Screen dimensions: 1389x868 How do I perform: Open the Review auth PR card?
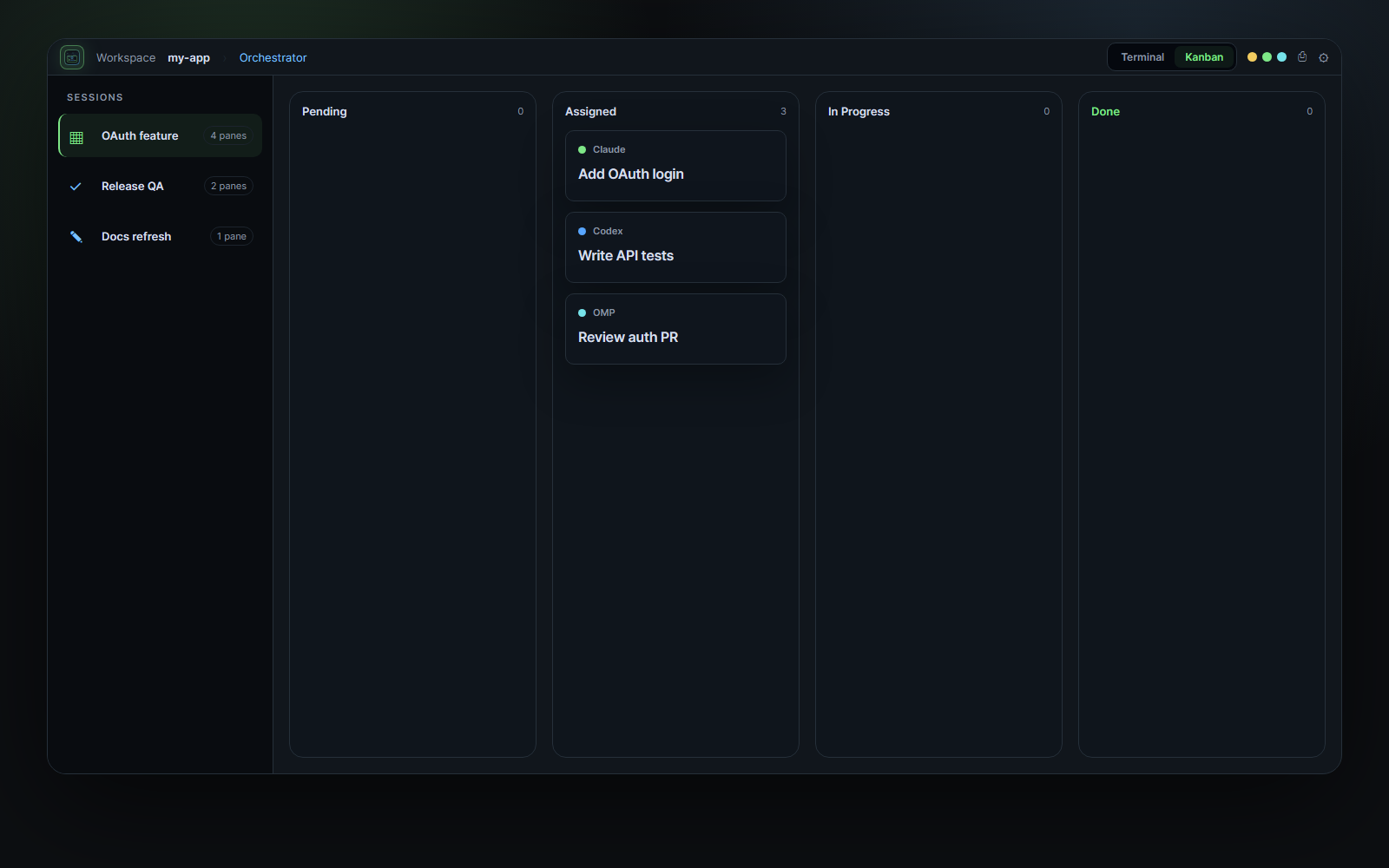[x=675, y=329]
